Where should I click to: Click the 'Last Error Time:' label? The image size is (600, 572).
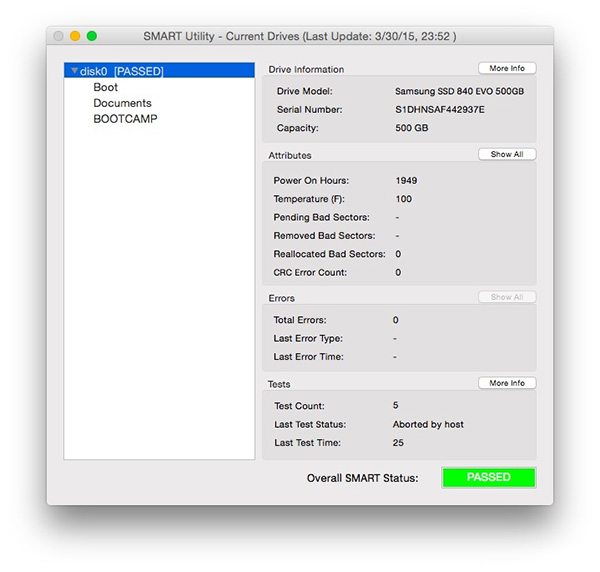coord(308,357)
